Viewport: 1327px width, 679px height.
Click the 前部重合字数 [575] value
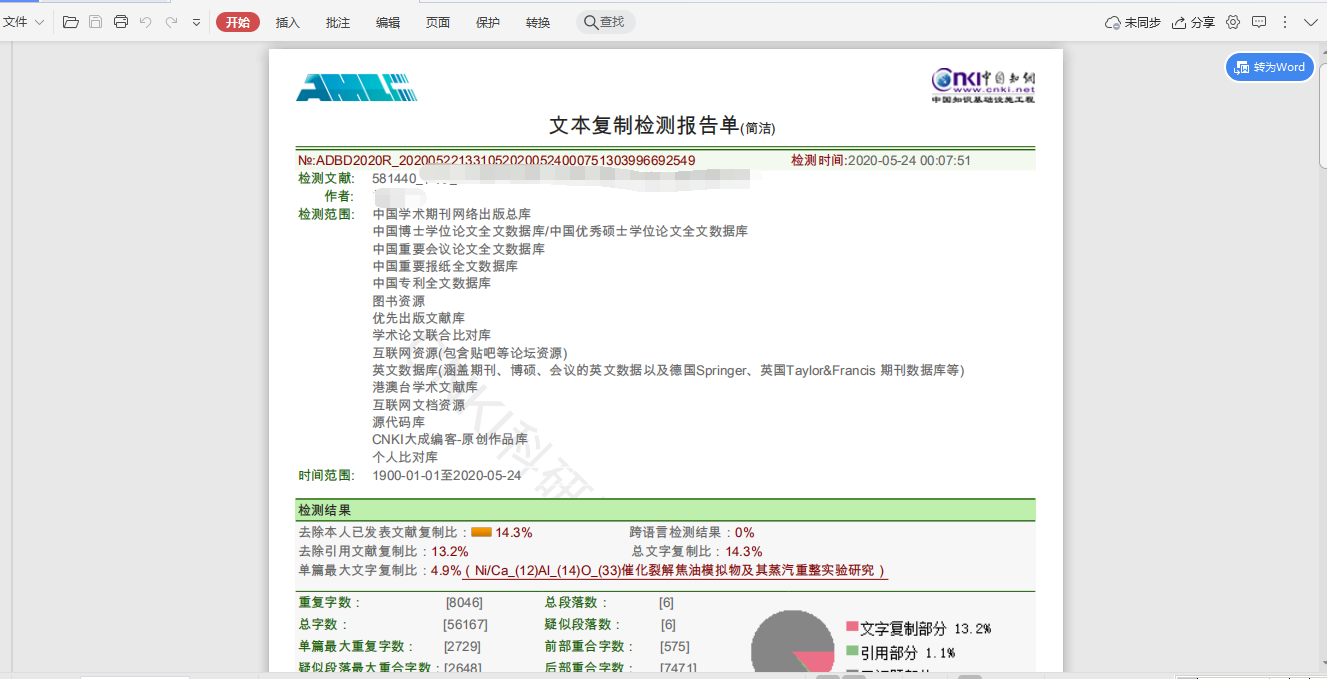coord(675,646)
